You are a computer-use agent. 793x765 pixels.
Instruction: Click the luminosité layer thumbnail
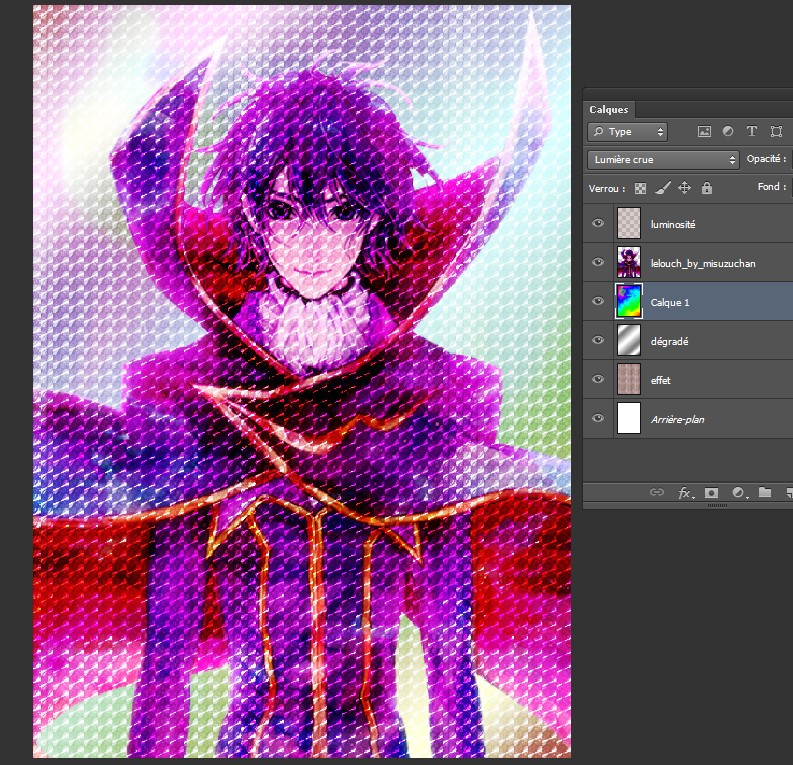[x=629, y=223]
